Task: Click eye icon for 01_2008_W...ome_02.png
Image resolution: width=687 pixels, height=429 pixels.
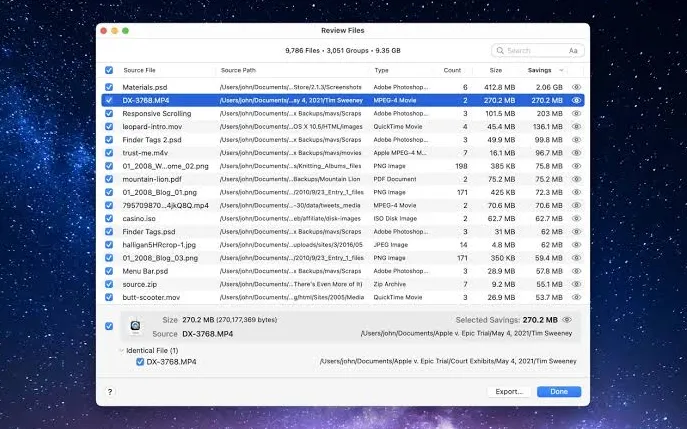Action: [576, 166]
